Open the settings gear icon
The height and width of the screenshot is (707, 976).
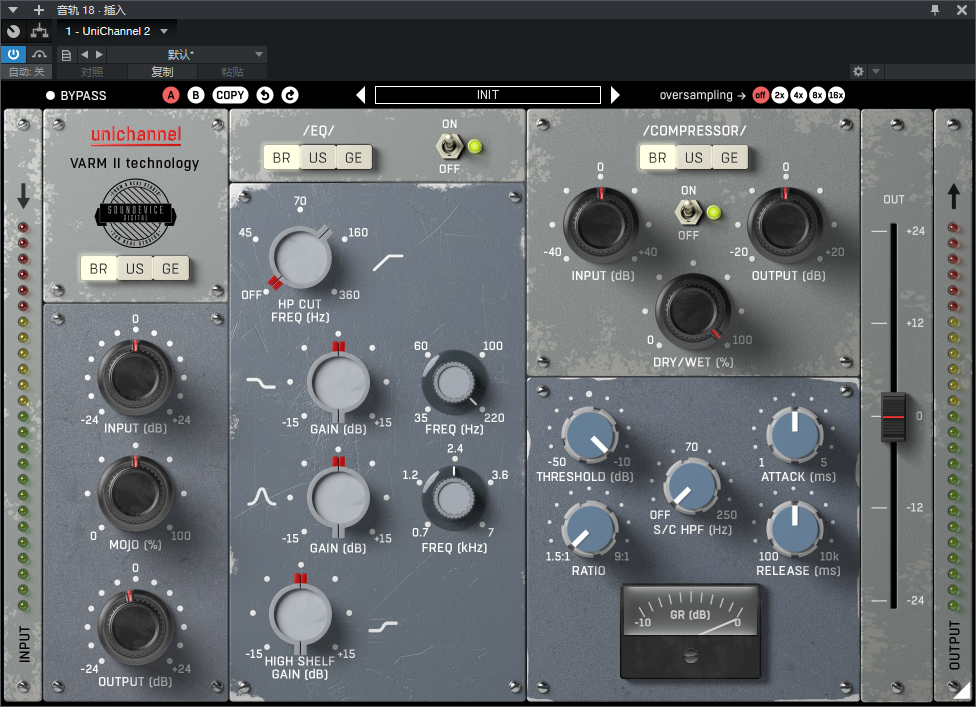858,72
